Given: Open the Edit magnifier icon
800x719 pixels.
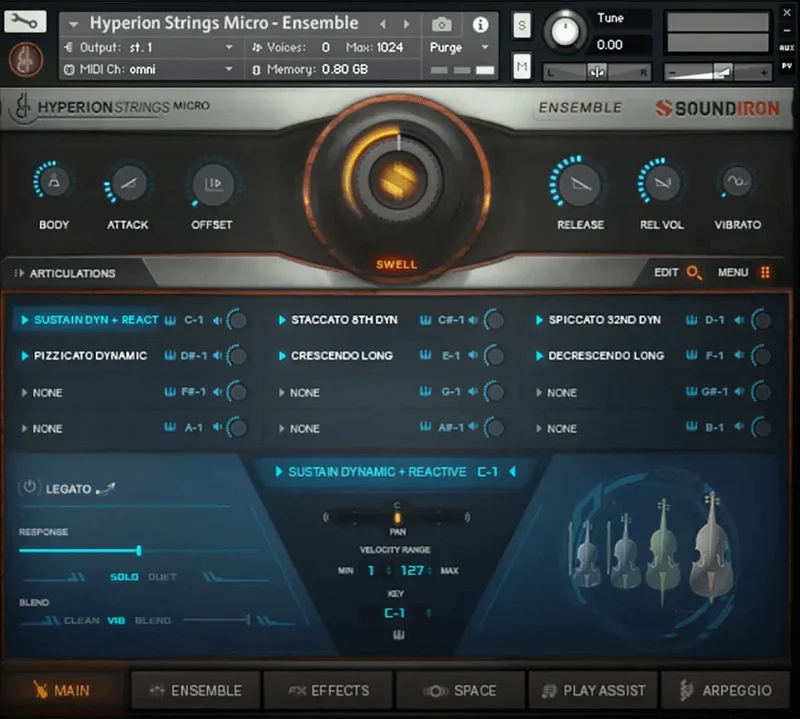Looking at the screenshot, I should pos(694,272).
